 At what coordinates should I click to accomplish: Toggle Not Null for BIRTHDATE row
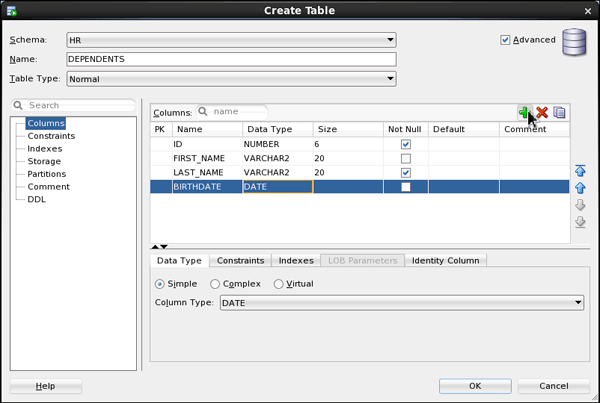pos(406,187)
